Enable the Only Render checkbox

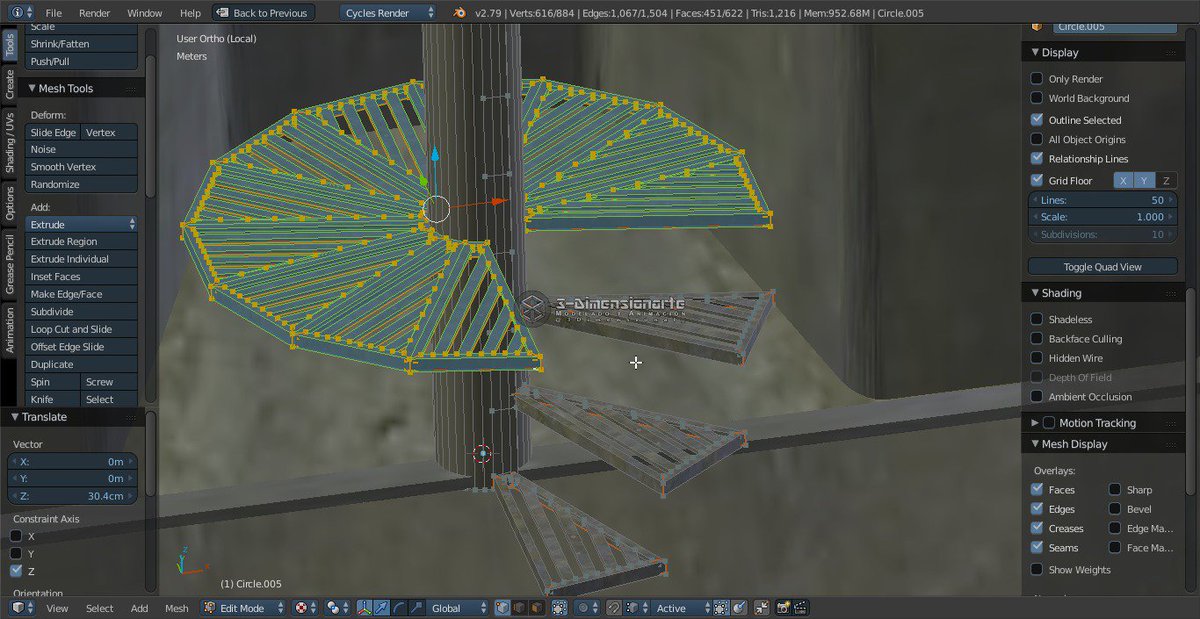pos(1037,79)
